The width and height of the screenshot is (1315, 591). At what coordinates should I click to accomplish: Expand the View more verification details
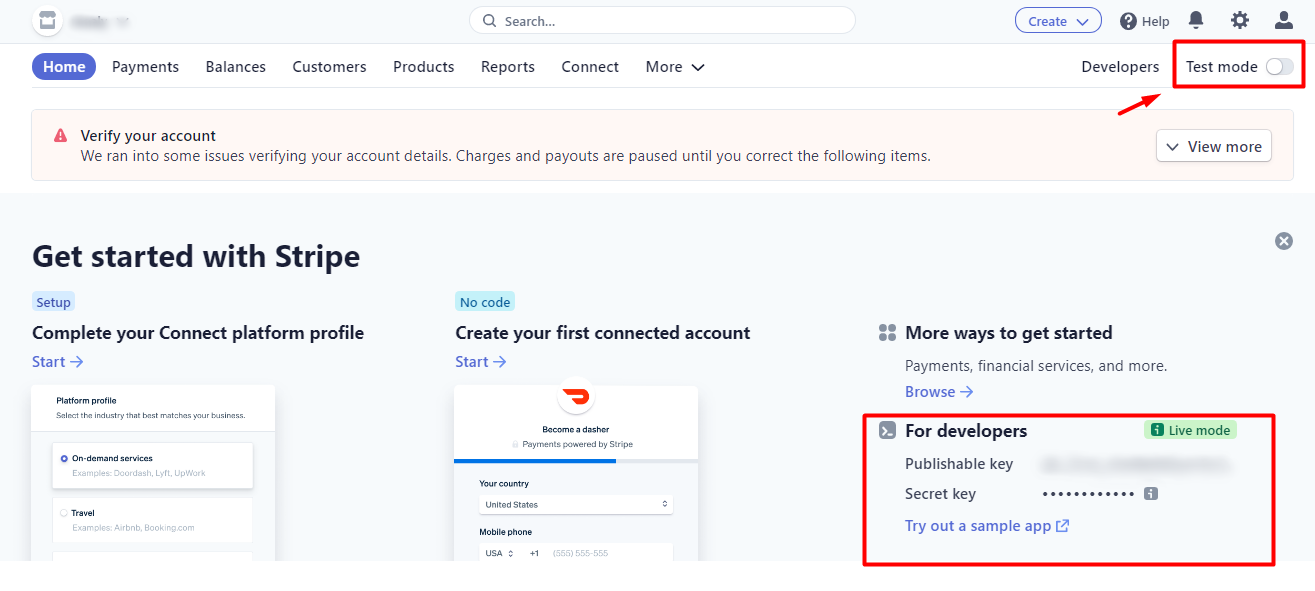[1214, 146]
